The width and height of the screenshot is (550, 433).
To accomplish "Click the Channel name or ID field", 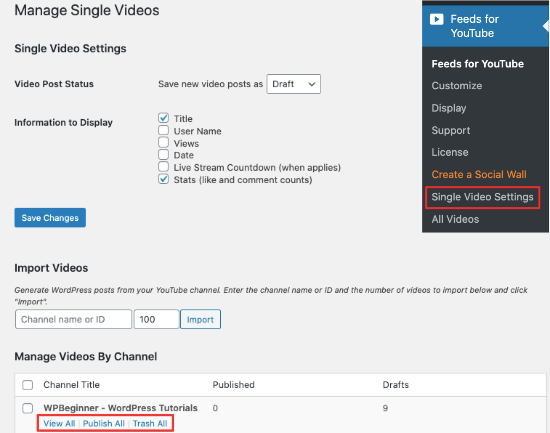I will pyautogui.click(x=73, y=319).
